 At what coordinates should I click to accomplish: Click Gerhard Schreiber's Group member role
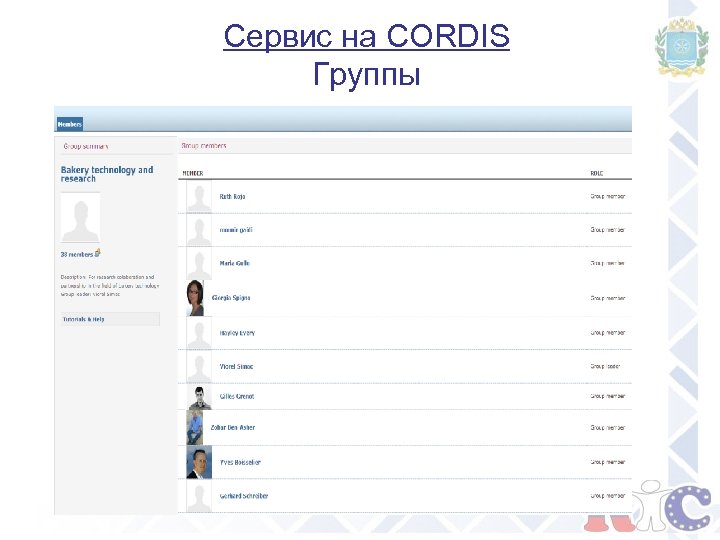[x=608, y=496]
